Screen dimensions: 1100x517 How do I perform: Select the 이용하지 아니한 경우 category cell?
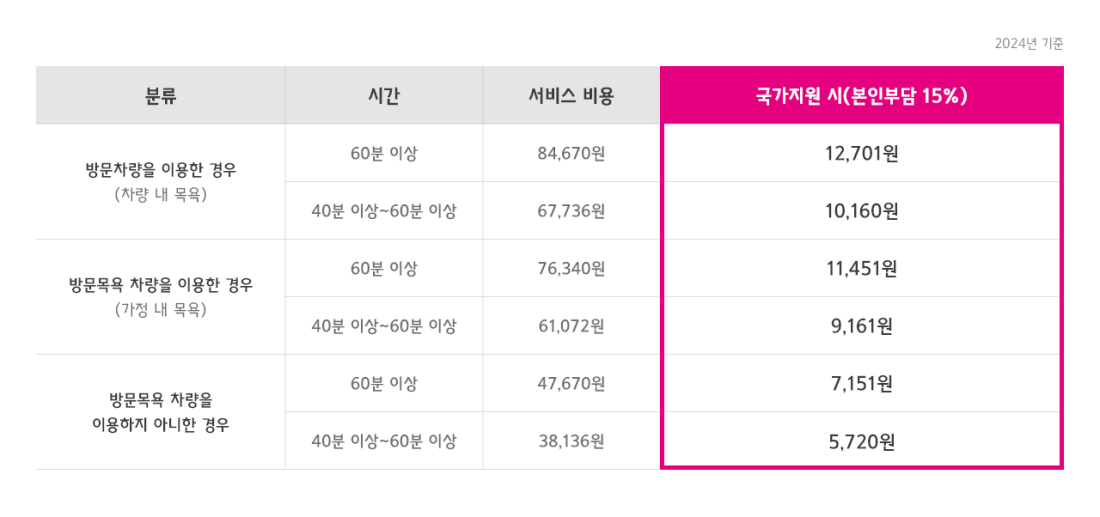(161, 412)
